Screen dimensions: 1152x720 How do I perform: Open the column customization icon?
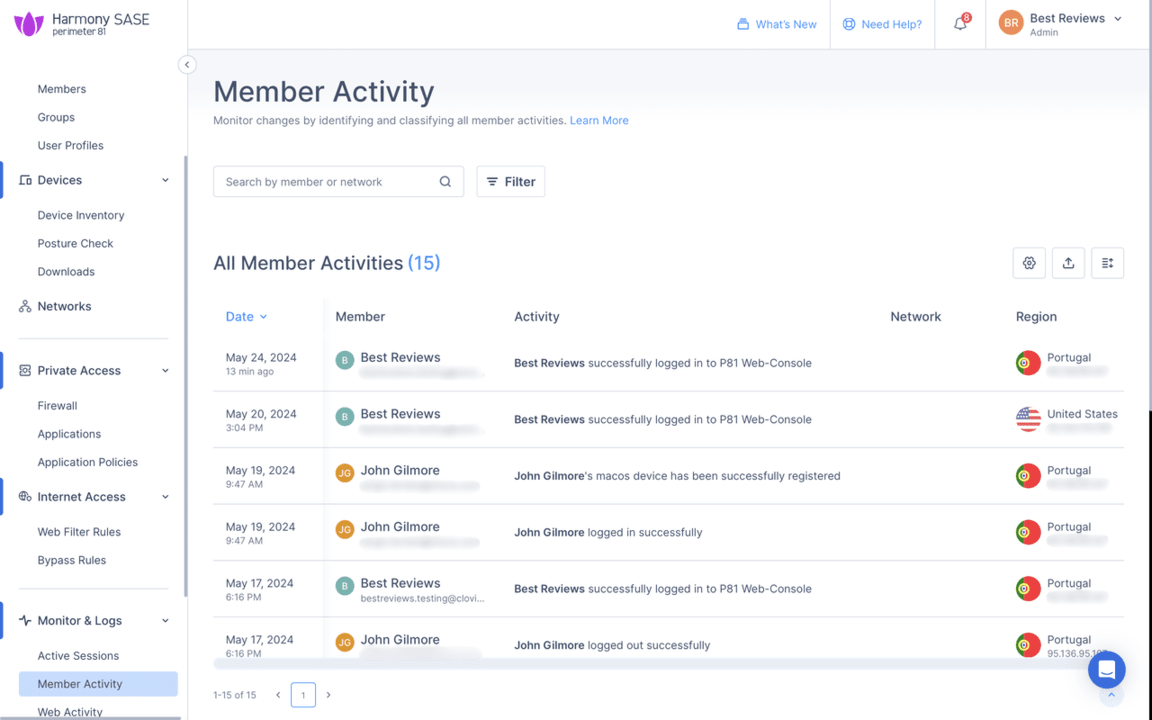tap(1107, 262)
